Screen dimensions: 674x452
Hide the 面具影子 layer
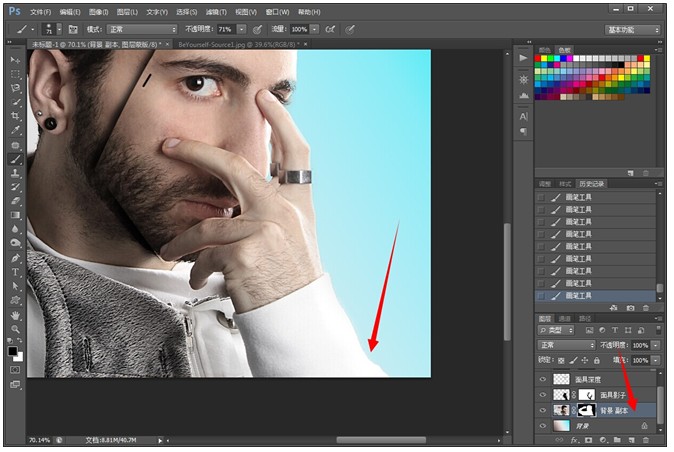[543, 394]
